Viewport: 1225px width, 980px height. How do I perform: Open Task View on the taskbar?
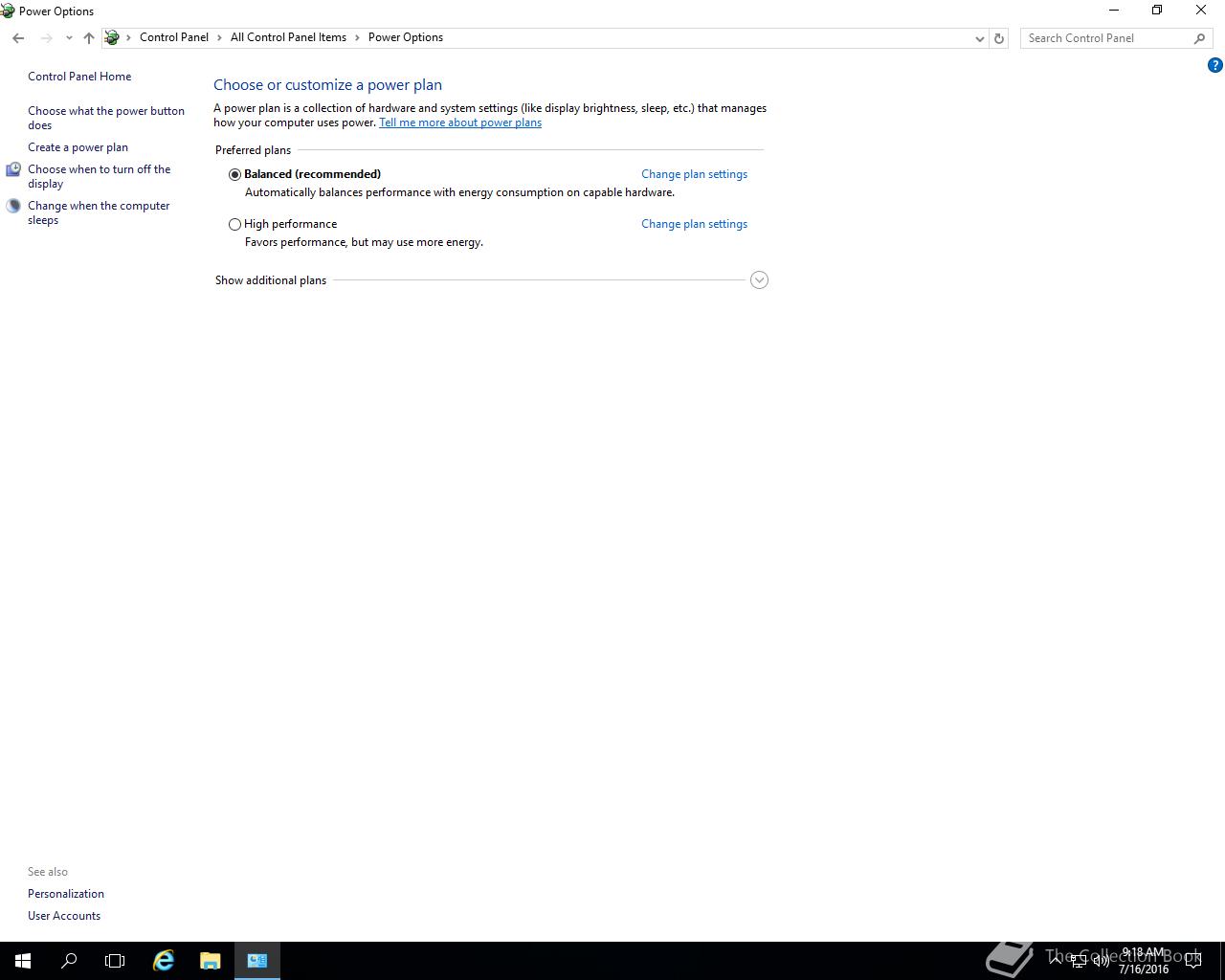tap(115, 961)
